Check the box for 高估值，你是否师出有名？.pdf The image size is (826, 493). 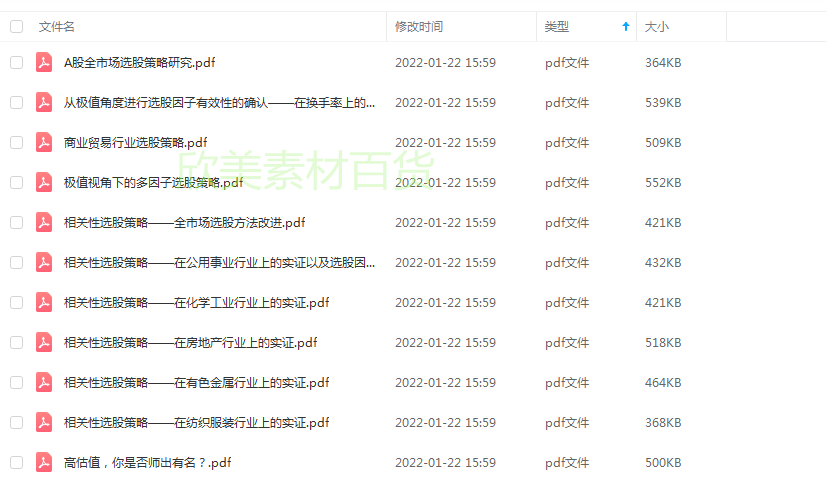[x=16, y=462]
